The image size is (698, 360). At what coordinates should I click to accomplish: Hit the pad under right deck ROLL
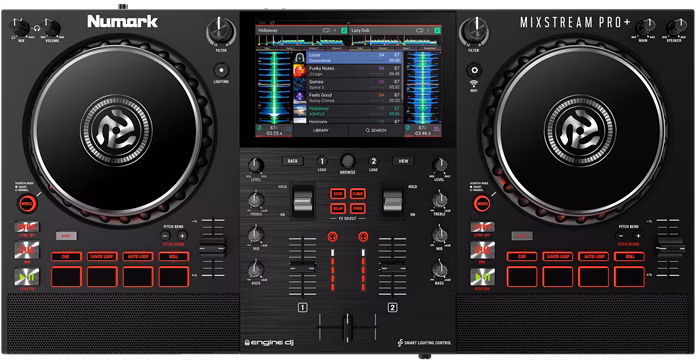click(x=630, y=277)
